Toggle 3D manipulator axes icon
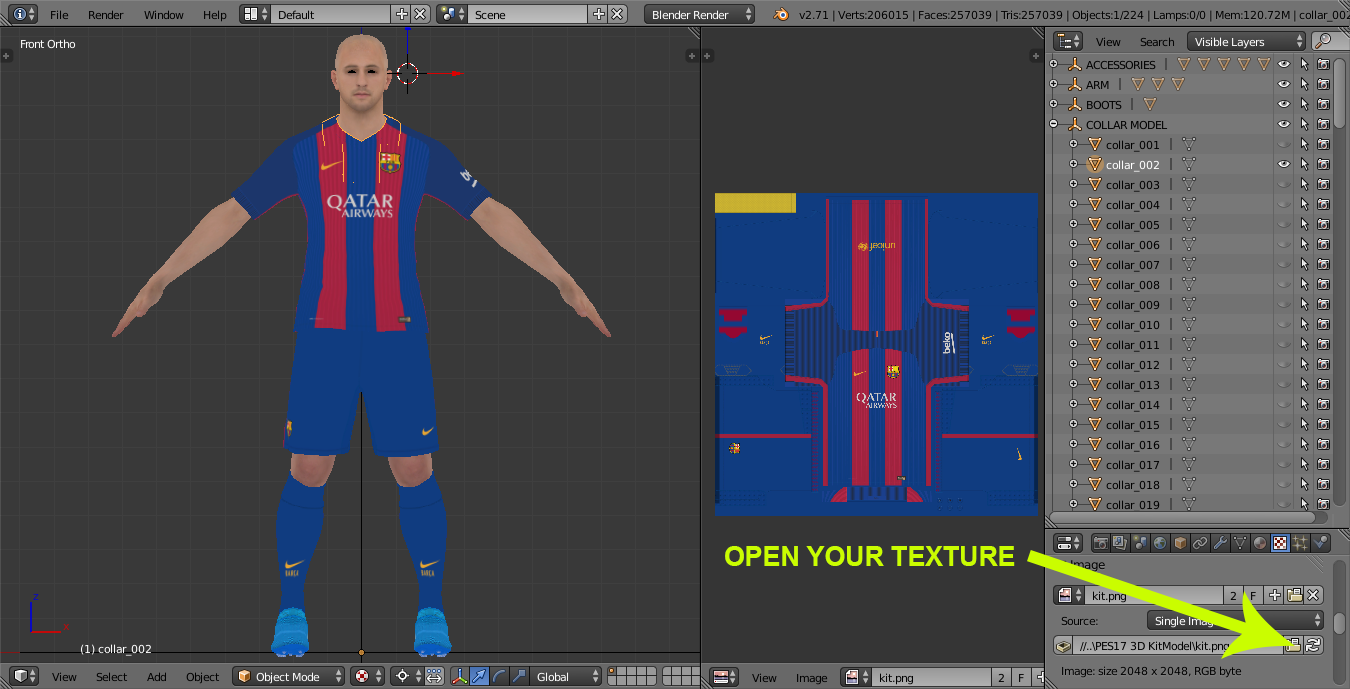The width and height of the screenshot is (1350, 689). pyautogui.click(x=459, y=677)
